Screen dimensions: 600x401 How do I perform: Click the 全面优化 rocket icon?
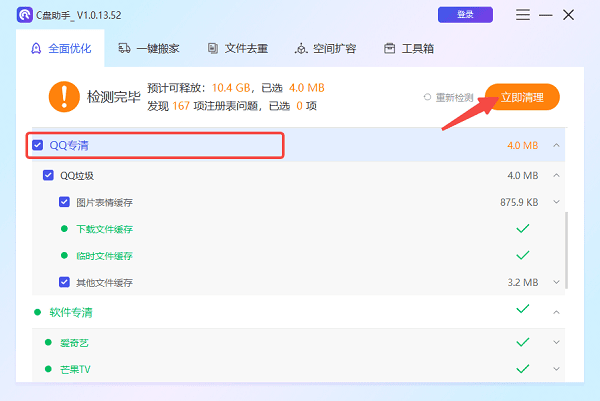36,48
